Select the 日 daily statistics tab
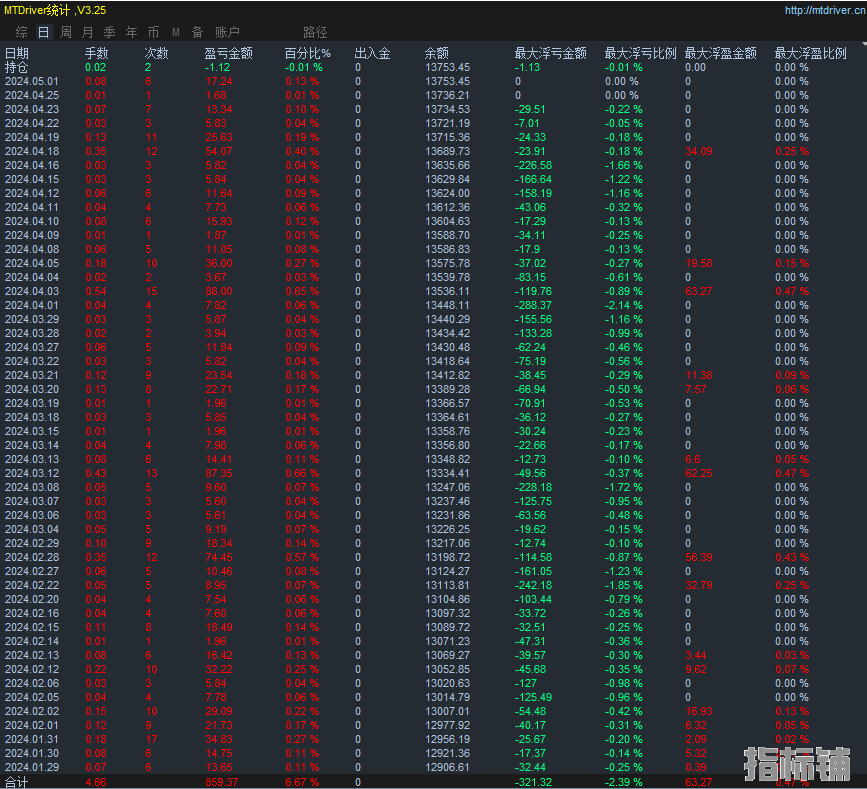This screenshot has height=789, width=867. click(x=44, y=32)
